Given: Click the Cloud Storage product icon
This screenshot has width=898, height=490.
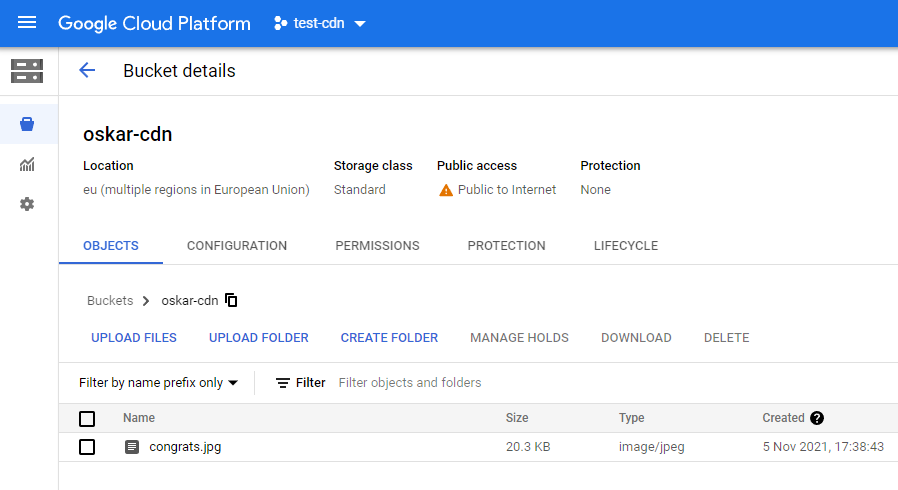Looking at the screenshot, I should (27, 71).
